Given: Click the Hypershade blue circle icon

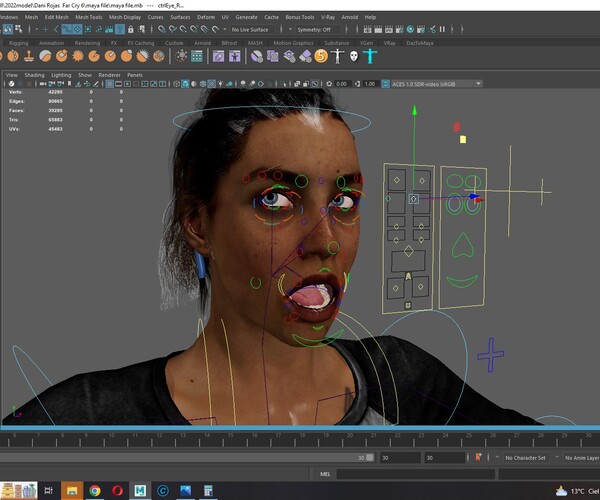Looking at the screenshot, I should [410, 29].
